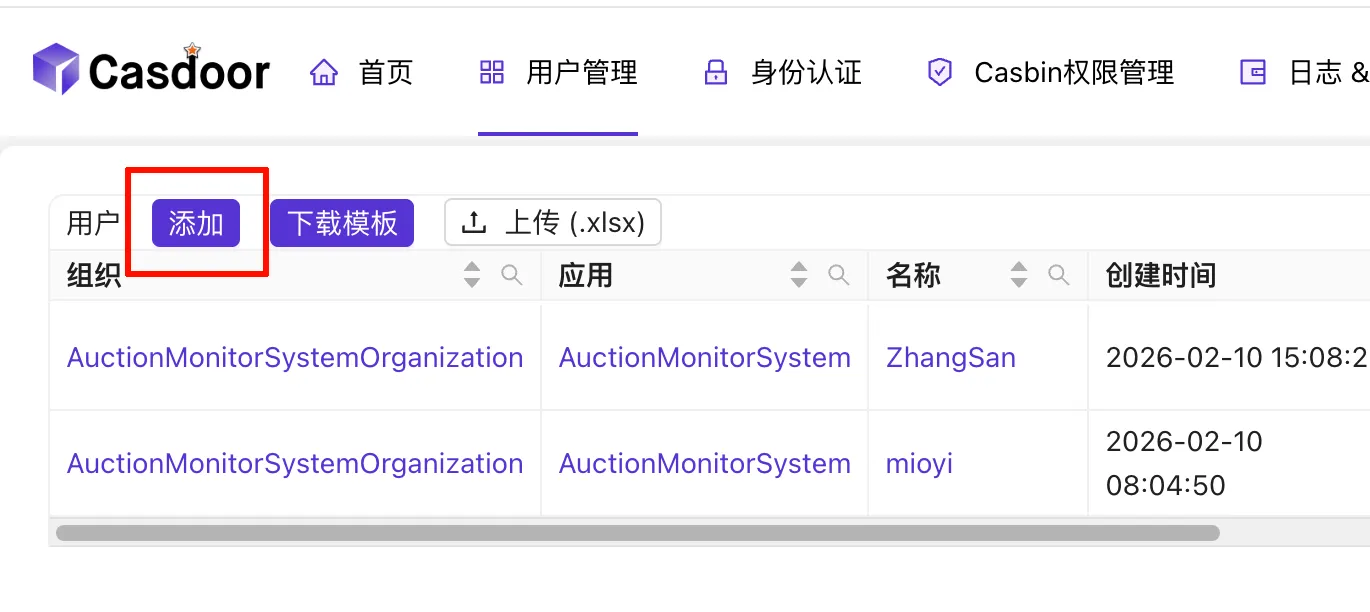The image size is (1370, 612).
Task: Click the search icon on 名称 column
Action: 1060,275
